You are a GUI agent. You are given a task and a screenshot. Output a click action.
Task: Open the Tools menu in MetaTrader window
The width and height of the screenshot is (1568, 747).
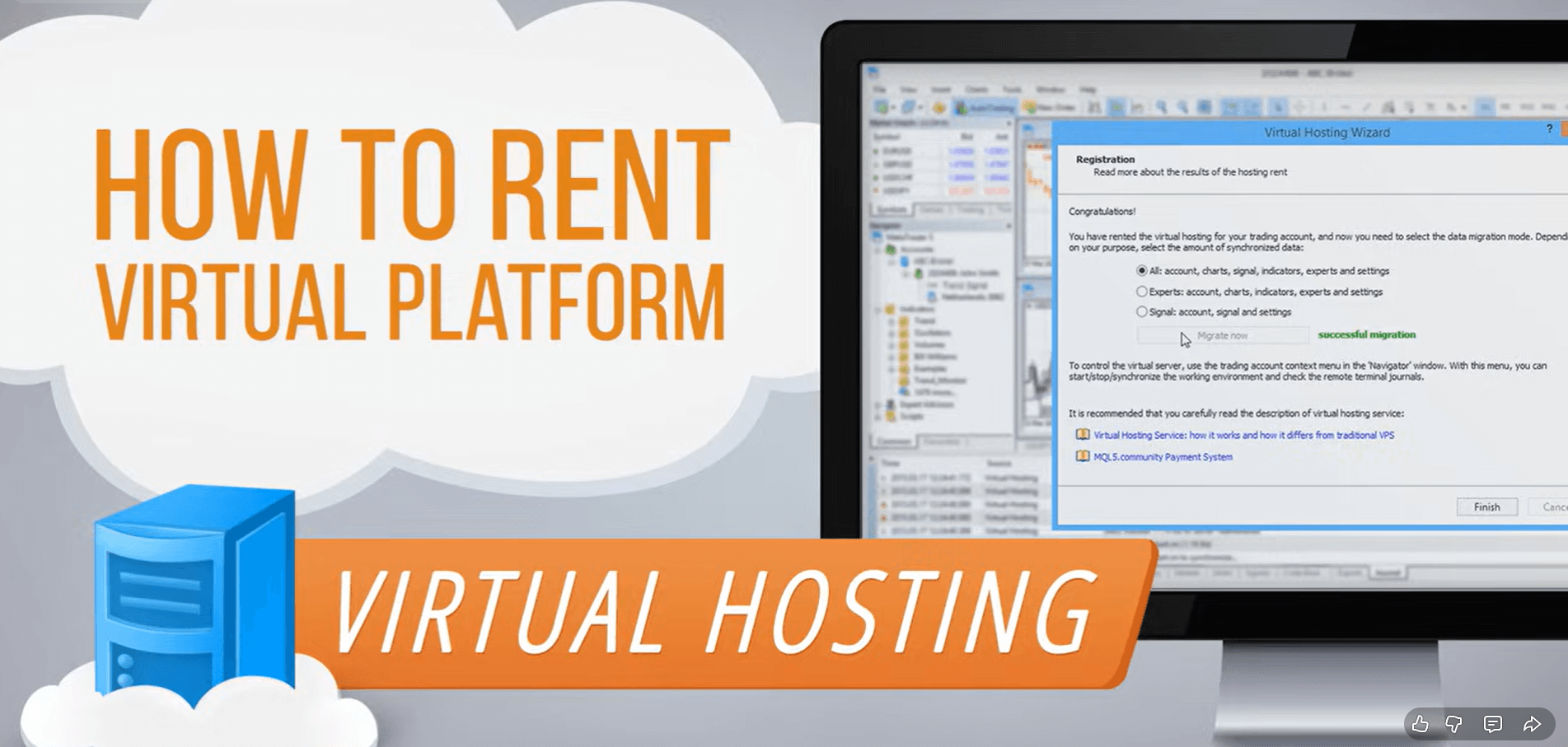pos(1012,89)
